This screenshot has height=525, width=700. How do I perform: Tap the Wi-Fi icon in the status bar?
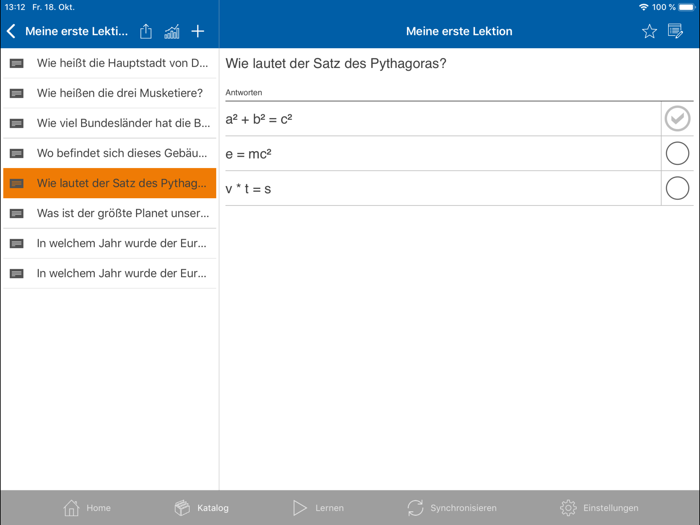click(x=643, y=7)
